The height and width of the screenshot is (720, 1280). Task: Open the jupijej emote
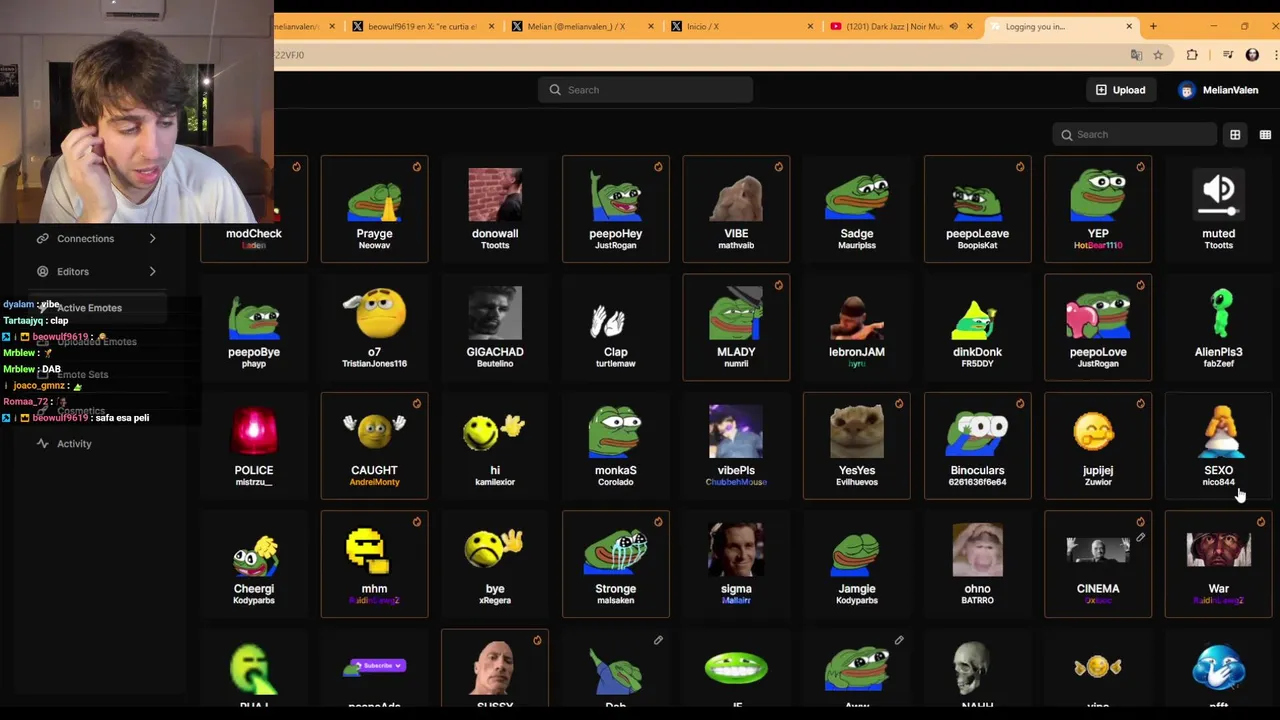pos(1098,446)
